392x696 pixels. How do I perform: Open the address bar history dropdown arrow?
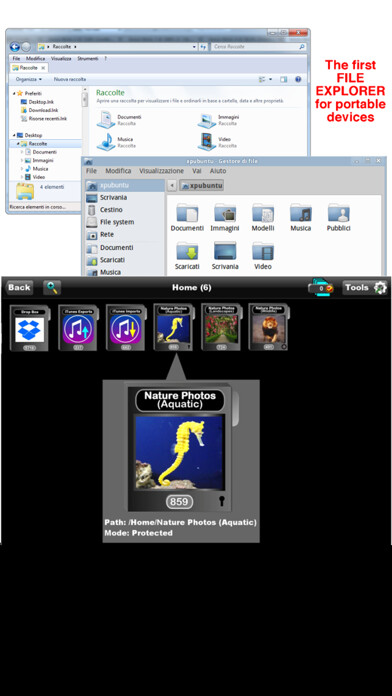[x=194, y=47]
